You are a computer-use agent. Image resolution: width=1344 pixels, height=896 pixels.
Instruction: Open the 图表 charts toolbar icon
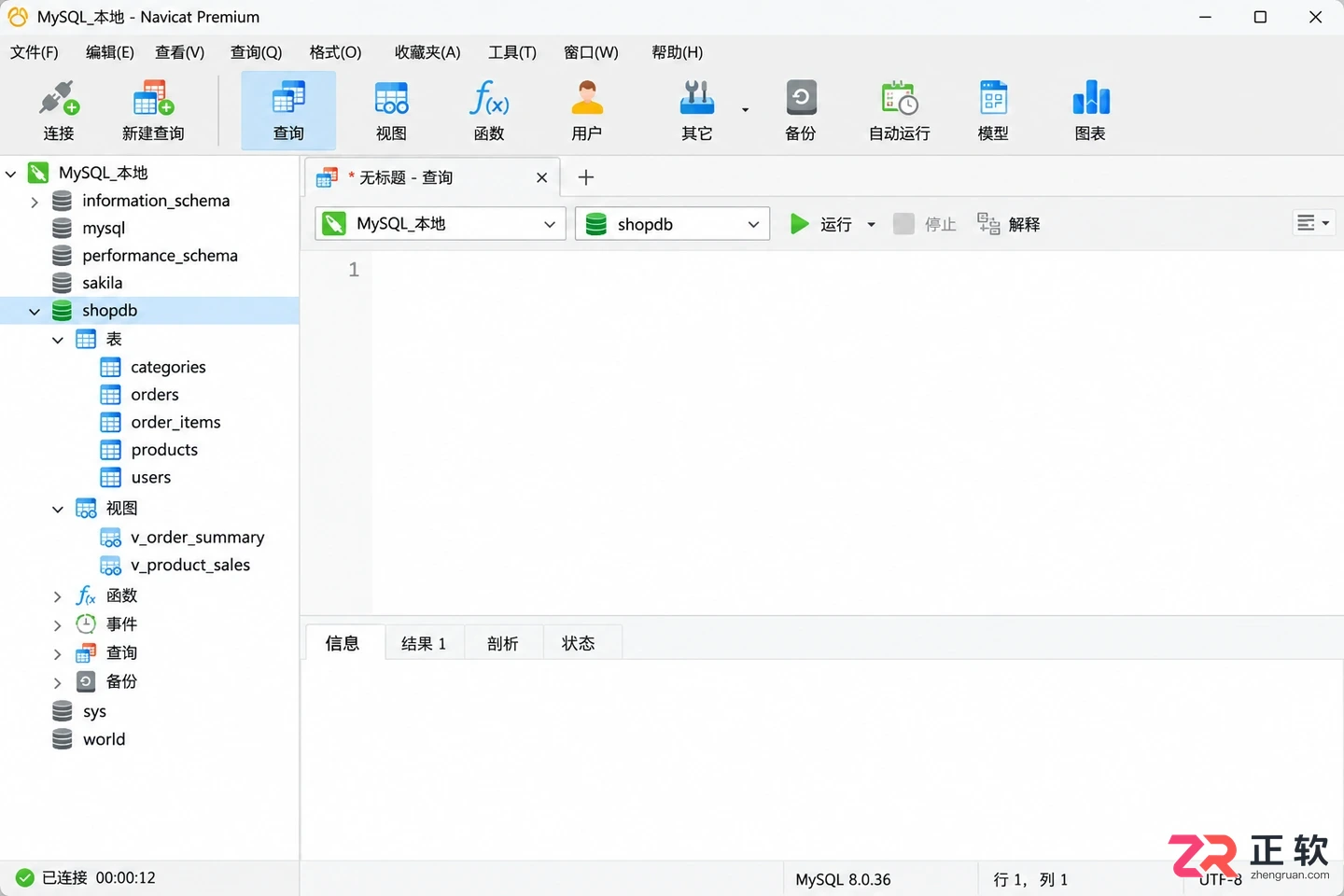pos(1090,97)
